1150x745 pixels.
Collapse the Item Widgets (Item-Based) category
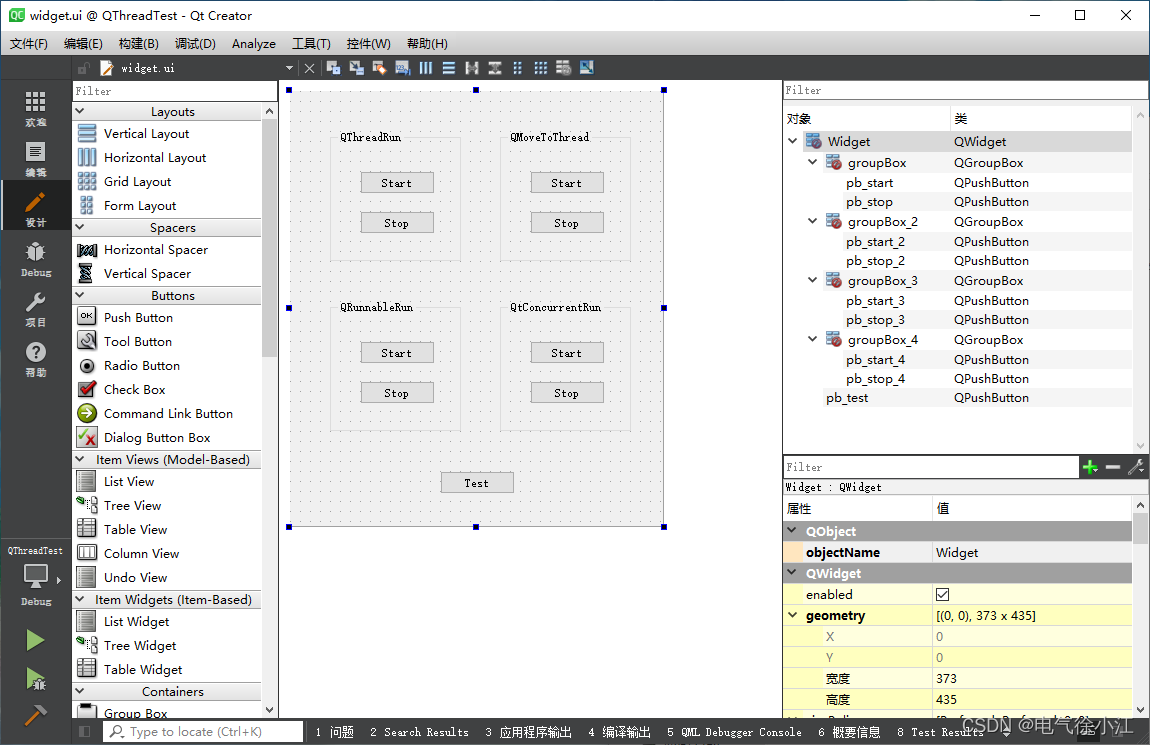coord(80,600)
